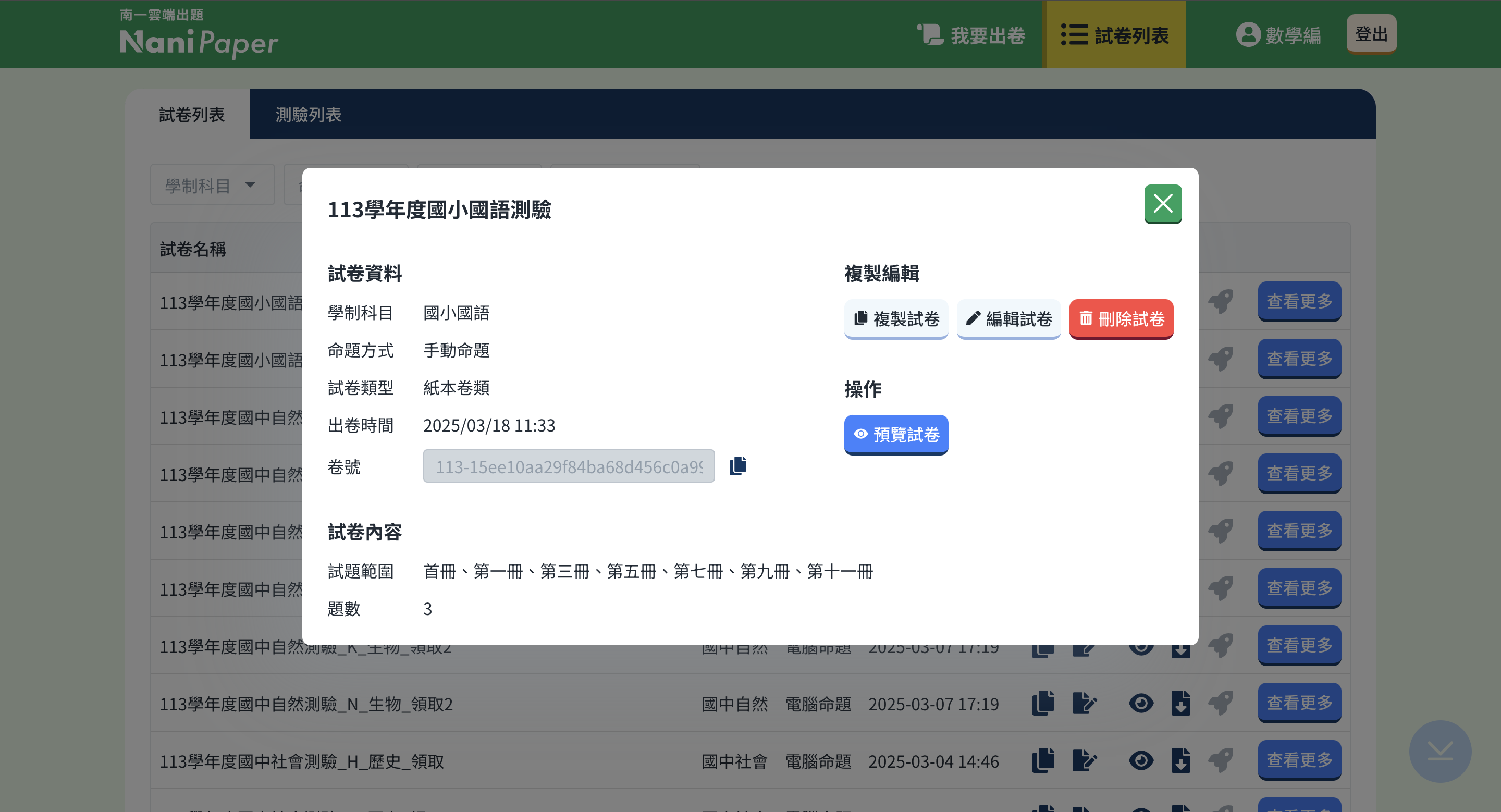Rocket icon in first 113學年度國小國語 row
The width and height of the screenshot is (1501, 812).
(x=1221, y=301)
